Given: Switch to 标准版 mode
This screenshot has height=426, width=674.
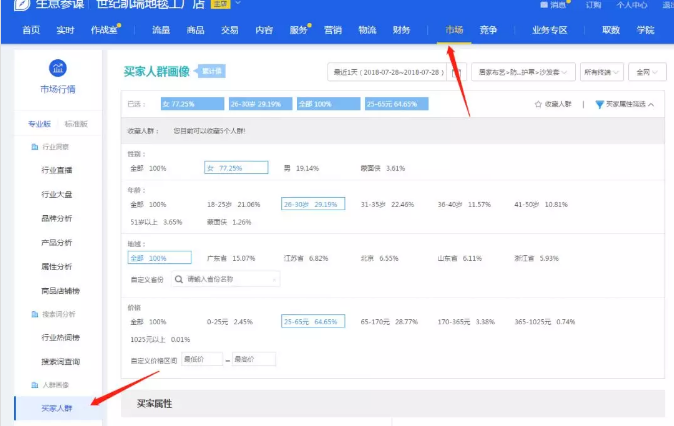Looking at the screenshot, I should (x=76, y=124).
